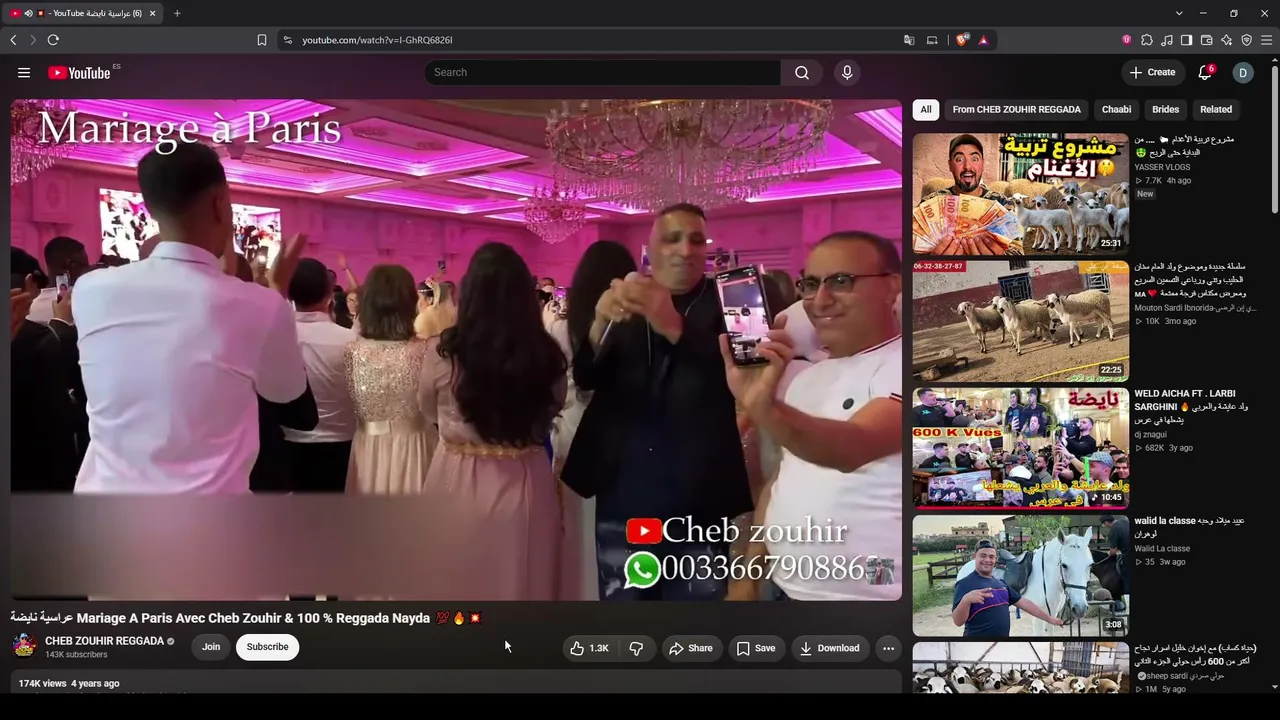Open Brave Rewards triangle icon
Viewport: 1280px width, 720px height.
coord(984,40)
